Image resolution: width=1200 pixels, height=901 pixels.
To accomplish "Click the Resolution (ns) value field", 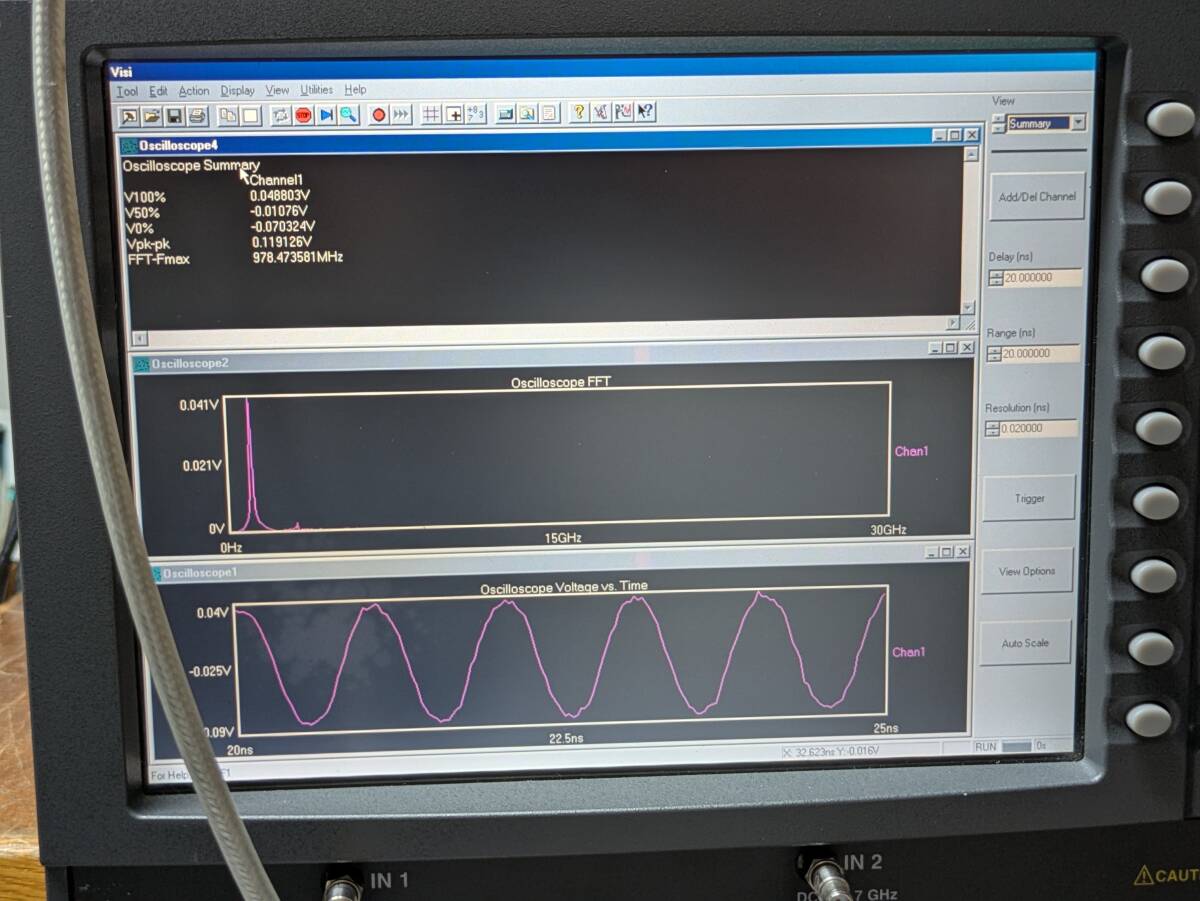I will pos(1039,428).
